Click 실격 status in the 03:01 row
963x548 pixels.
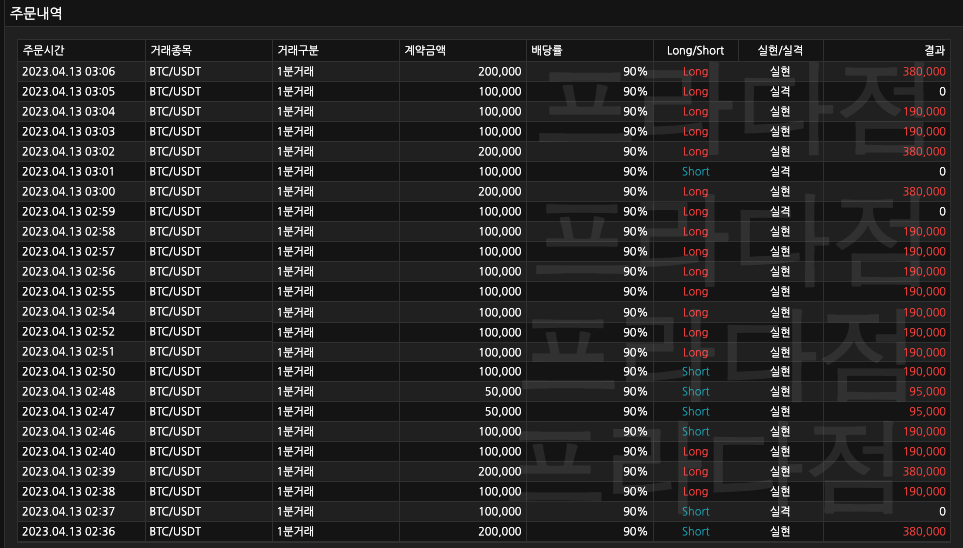tap(780, 171)
